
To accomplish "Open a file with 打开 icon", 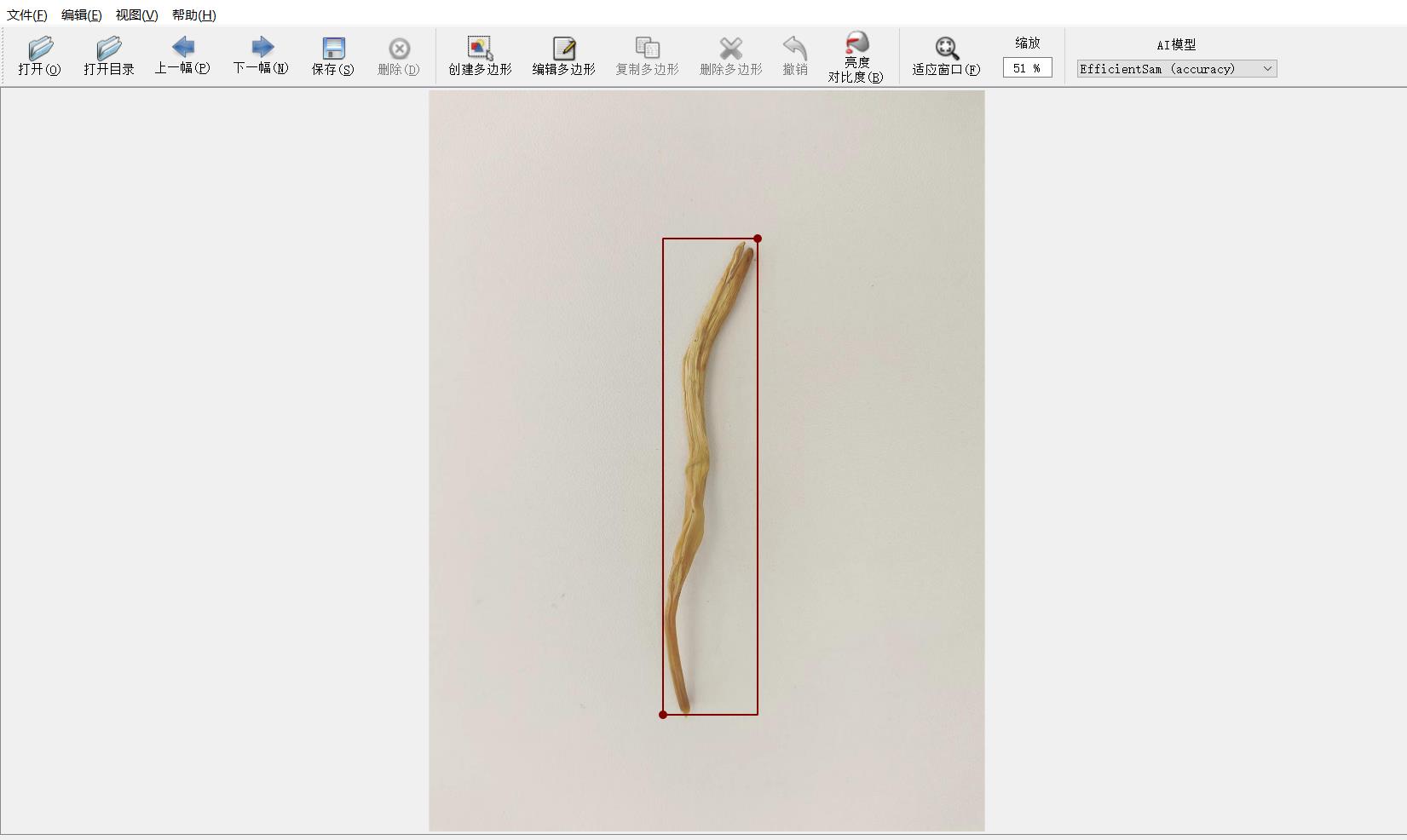I will click(39, 56).
